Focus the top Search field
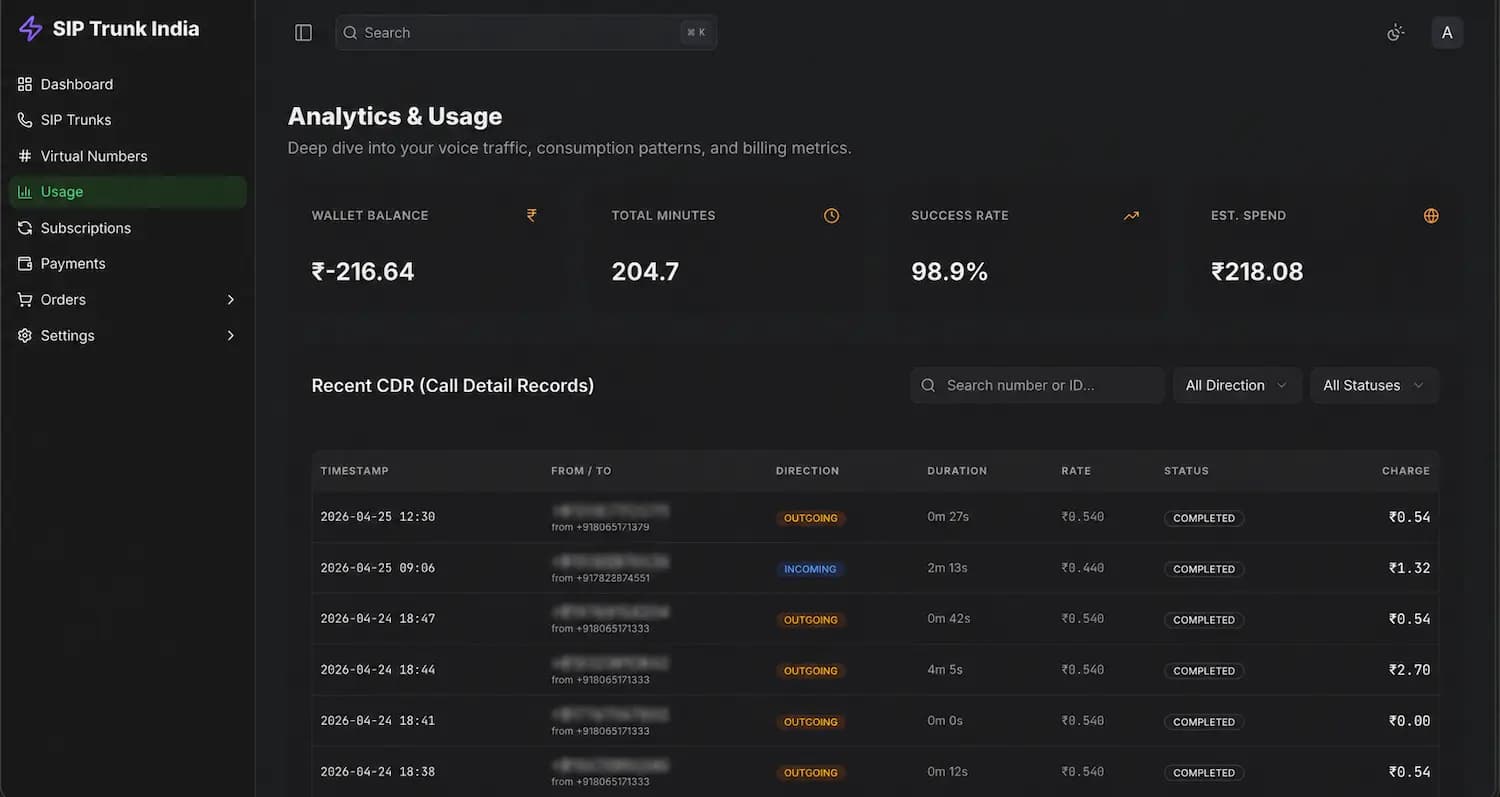The height and width of the screenshot is (797, 1500). tap(526, 33)
